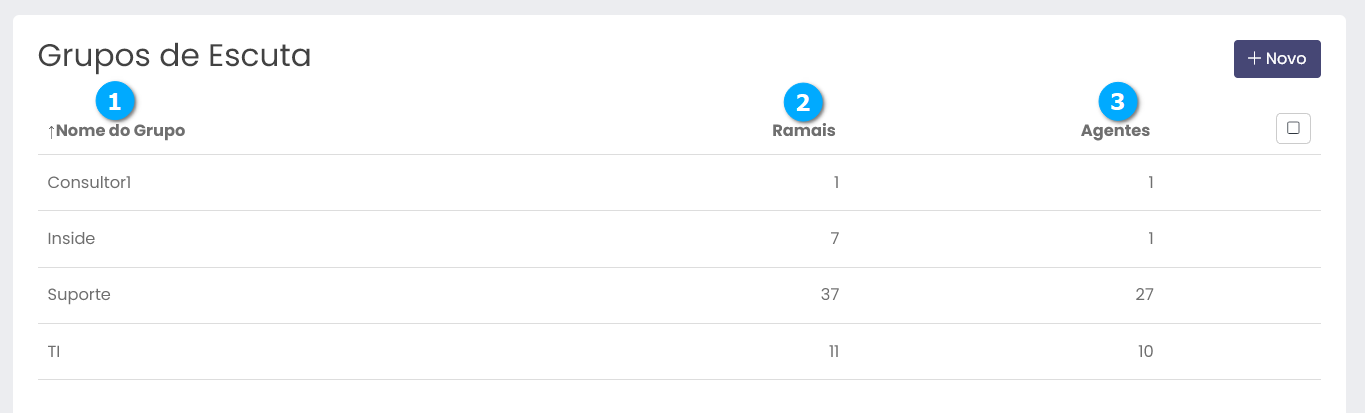
Task: Select the TI group row
Action: tap(55, 351)
